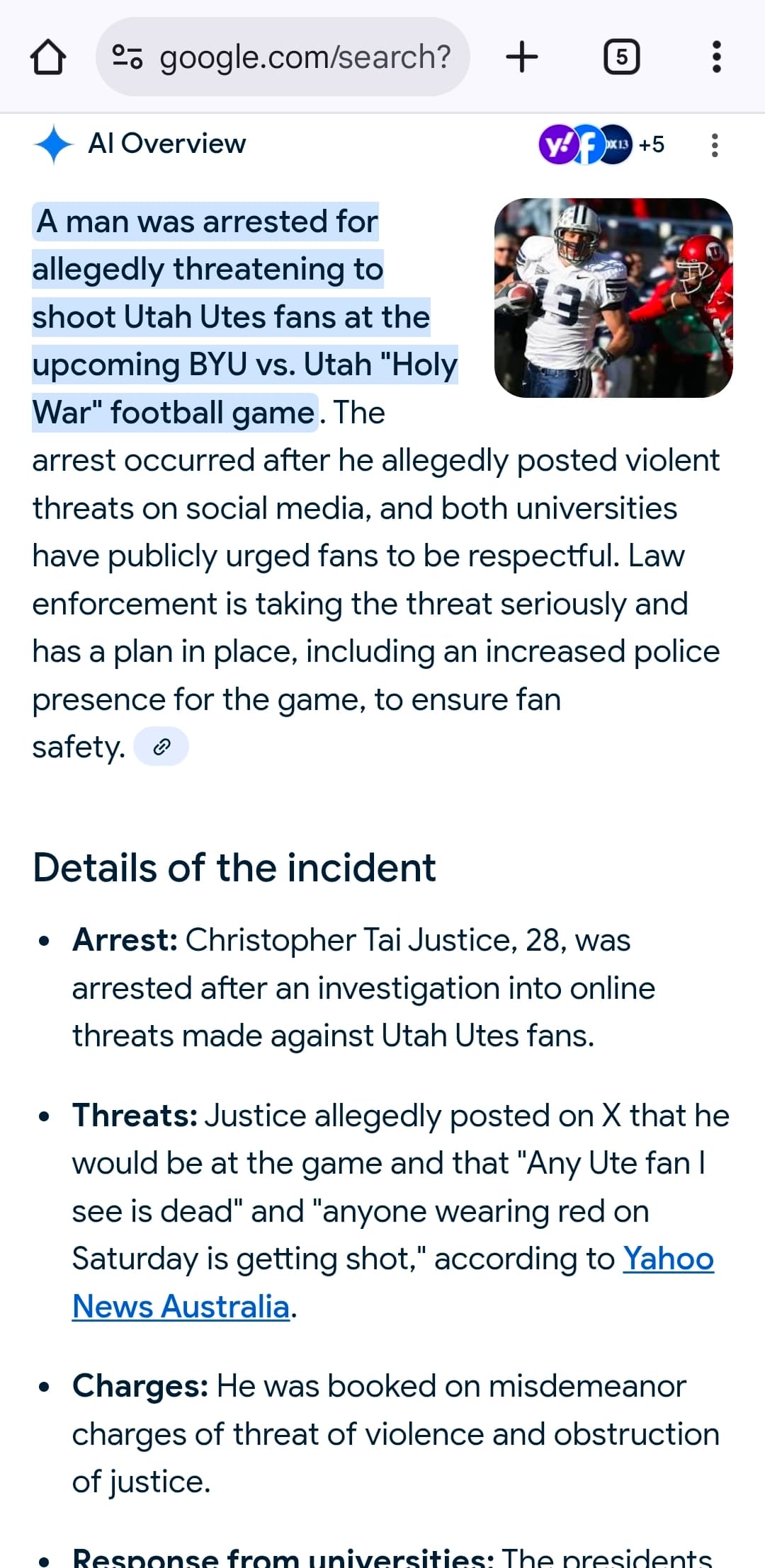Tap the "Details of the incident" heading

pyautogui.click(x=234, y=868)
